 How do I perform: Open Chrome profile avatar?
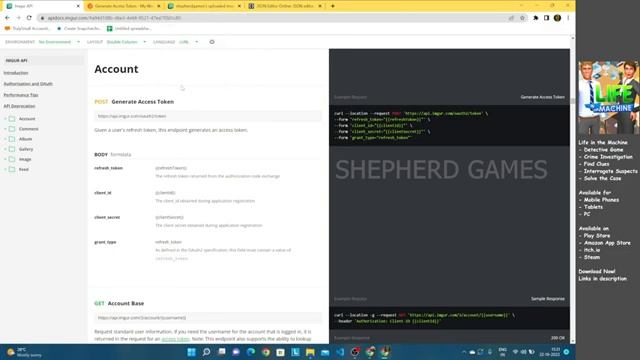pyautogui.click(x=557, y=18)
